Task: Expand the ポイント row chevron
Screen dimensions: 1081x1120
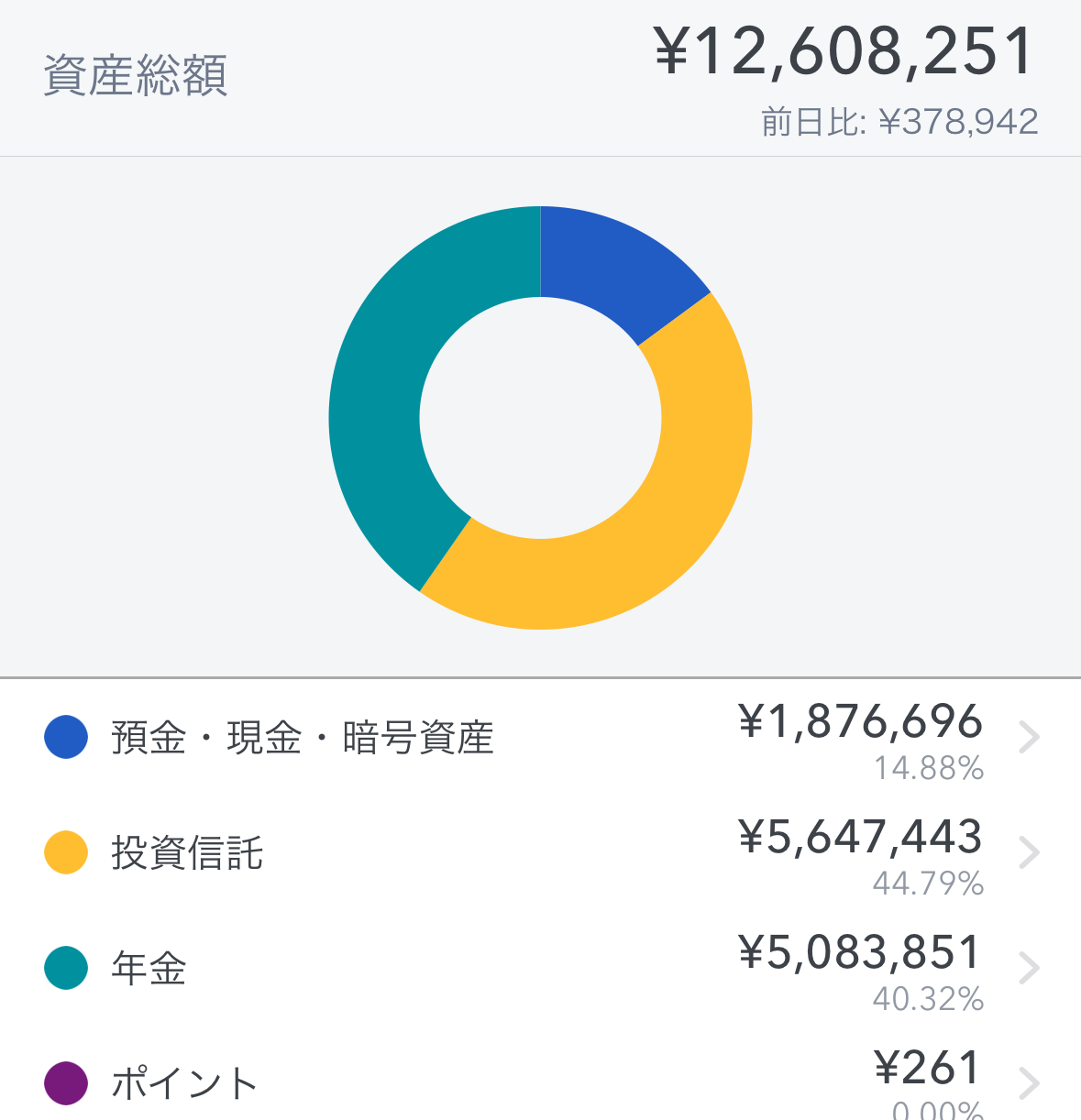Action: click(1030, 1083)
